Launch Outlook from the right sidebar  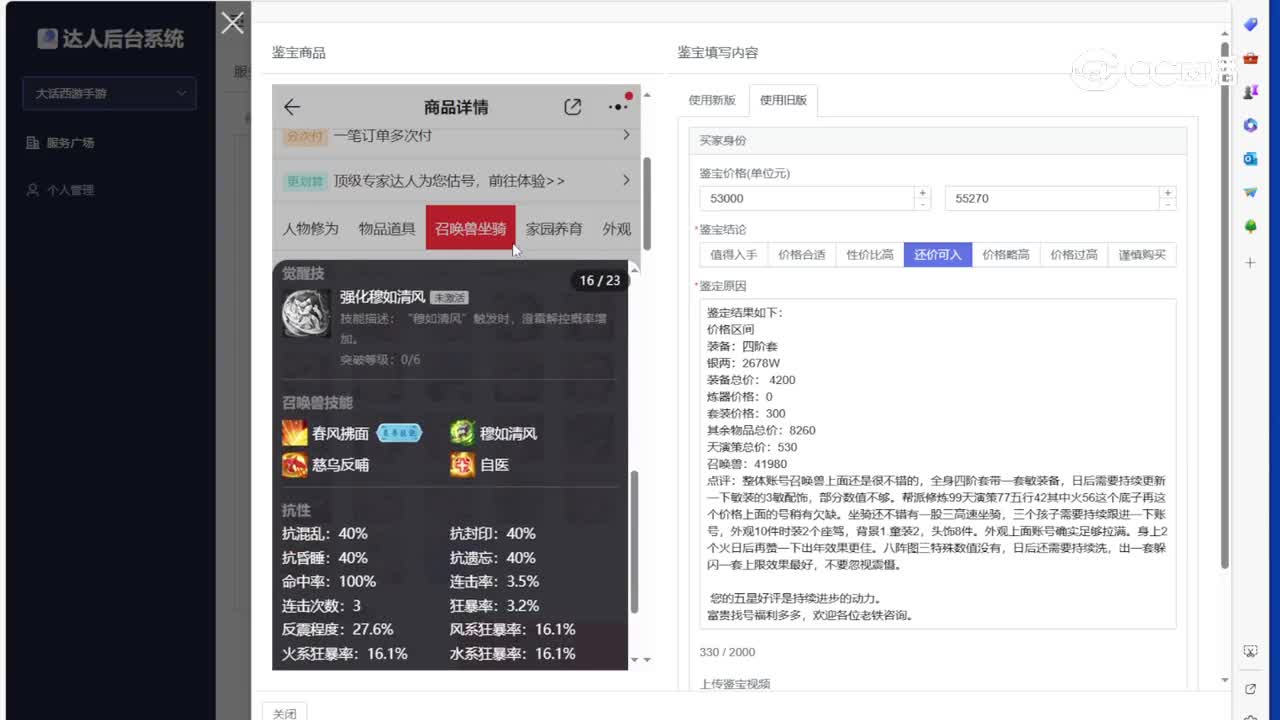(1251, 160)
